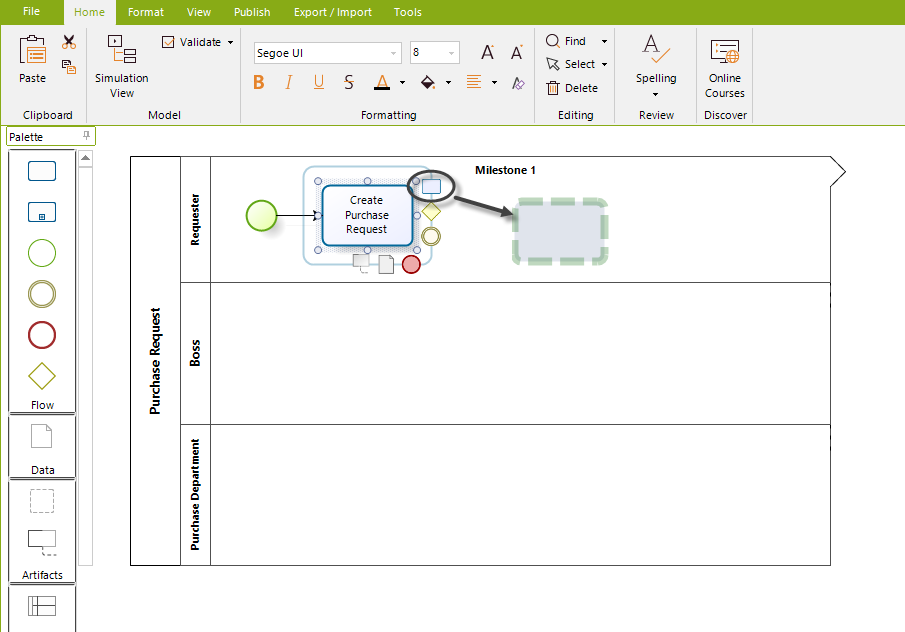Decrease font size with the smaller A icon
Viewport: 905px width, 632px height.
tap(517, 53)
